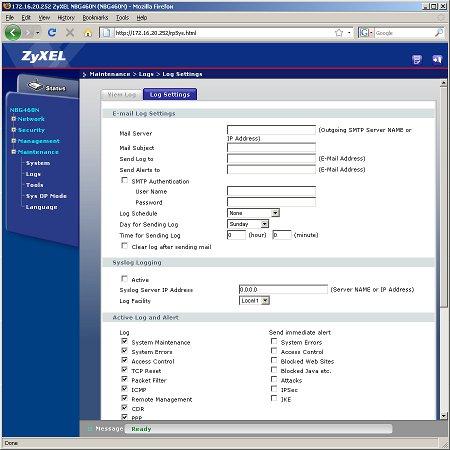Select the Log Settings tab
450x450 pixels.
[x=170, y=94]
